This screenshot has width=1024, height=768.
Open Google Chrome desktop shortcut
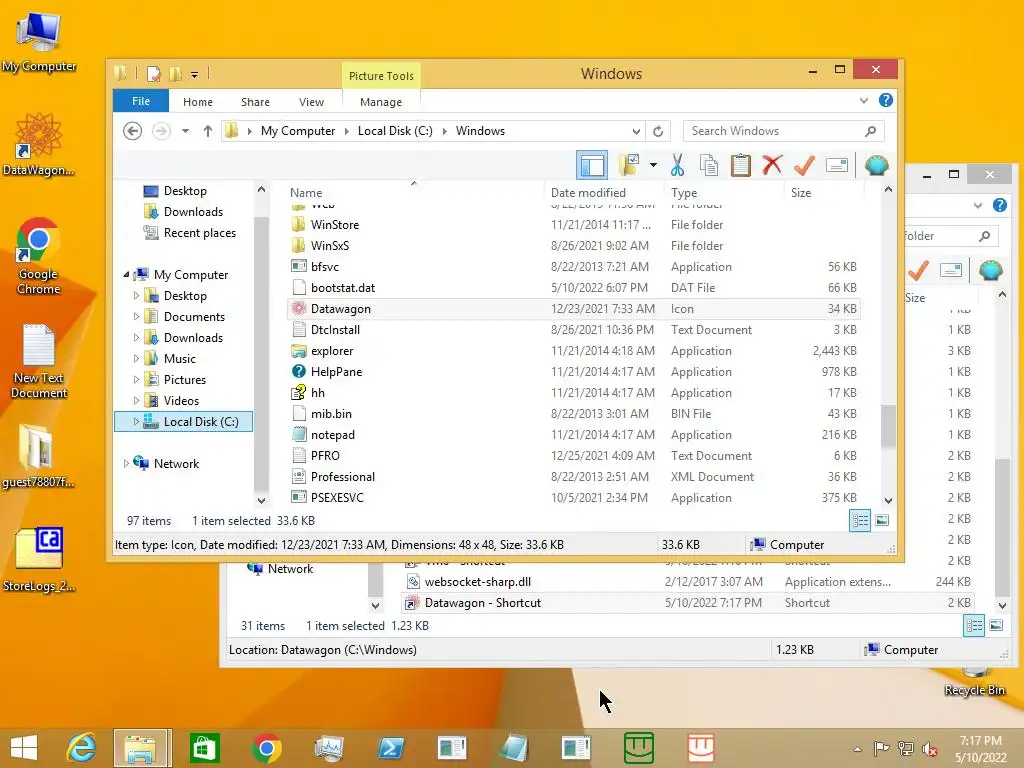[38, 256]
